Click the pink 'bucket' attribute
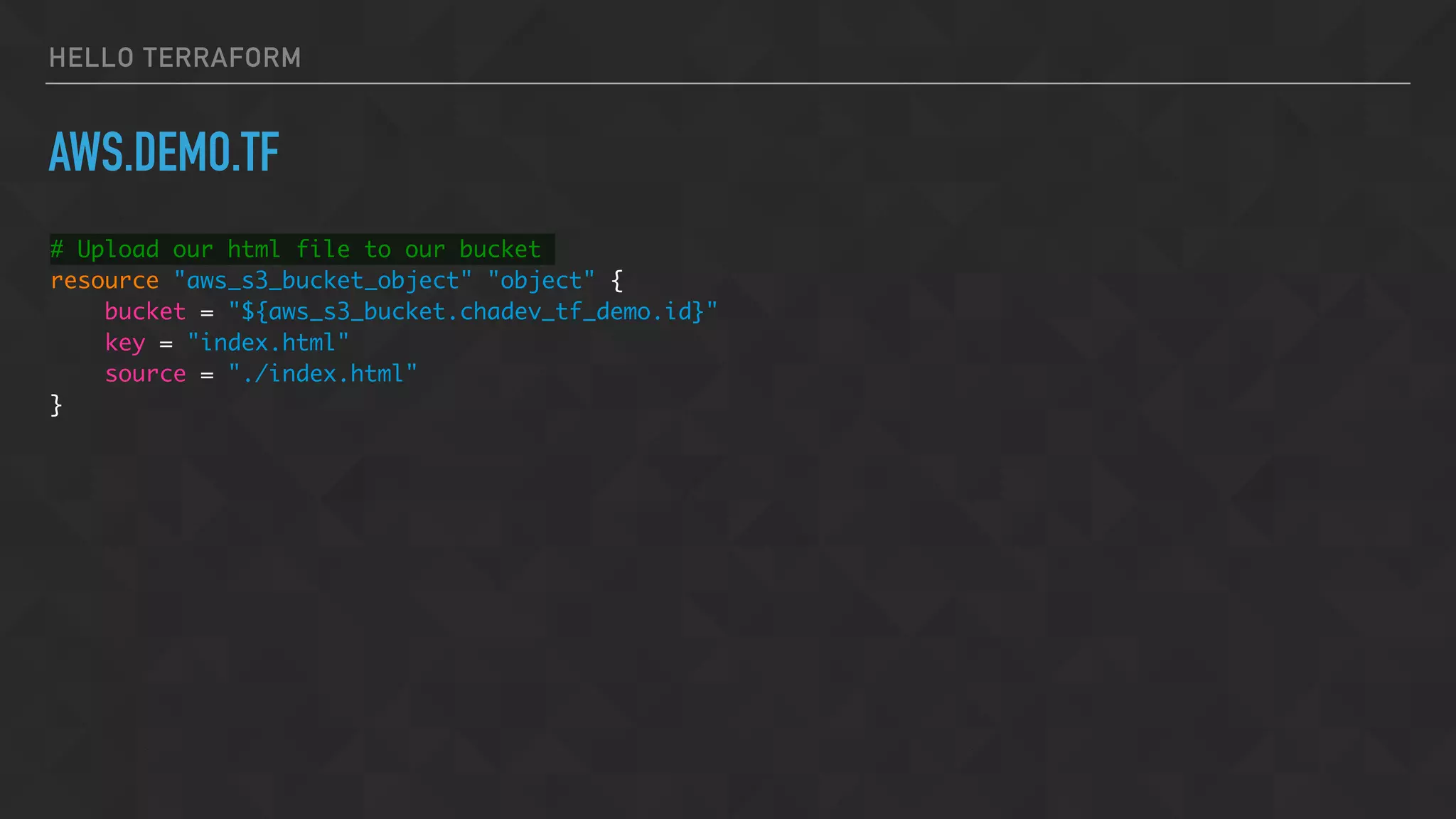The height and width of the screenshot is (819, 1456). point(145,312)
